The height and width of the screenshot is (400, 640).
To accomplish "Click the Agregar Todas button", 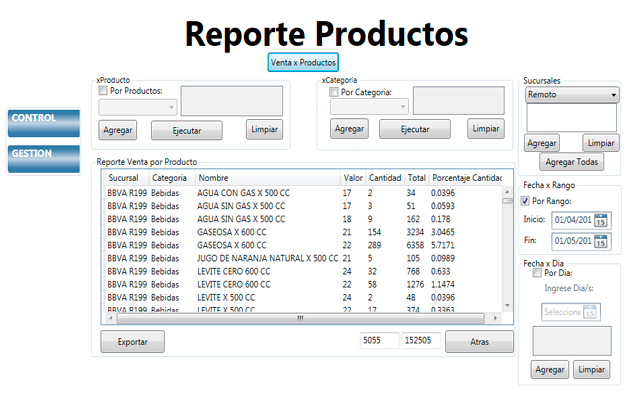I will pos(572,162).
